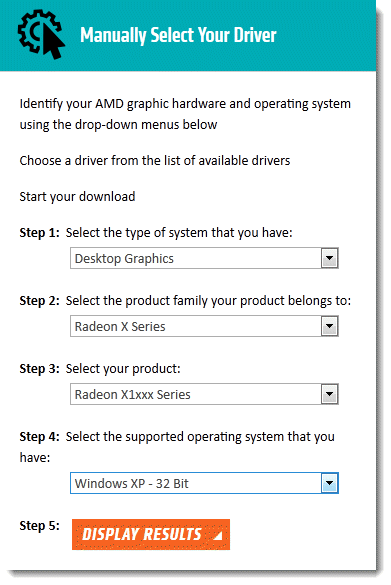Click the Step 4 operating system label
Screen dimensions: 391x585
(177, 447)
